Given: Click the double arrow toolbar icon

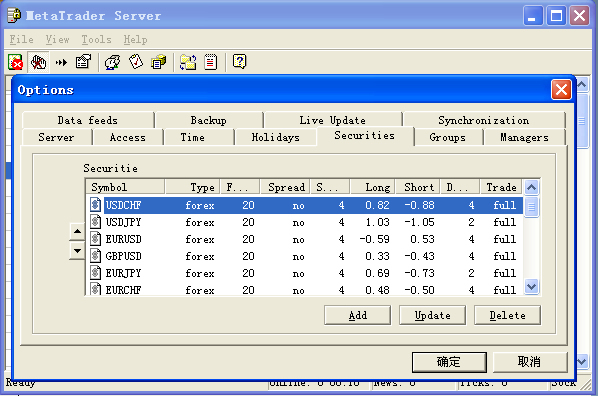Looking at the screenshot, I should click(61, 62).
